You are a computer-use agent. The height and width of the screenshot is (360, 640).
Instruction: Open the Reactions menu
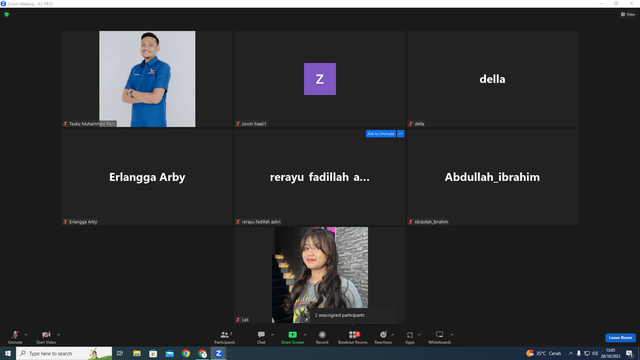(383, 337)
